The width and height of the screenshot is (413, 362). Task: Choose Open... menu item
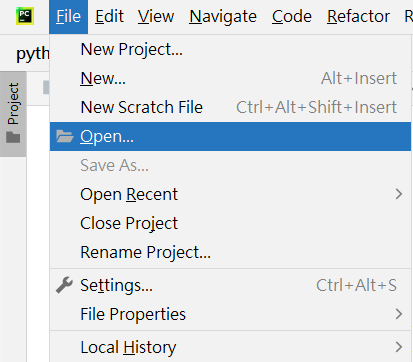(x=230, y=136)
